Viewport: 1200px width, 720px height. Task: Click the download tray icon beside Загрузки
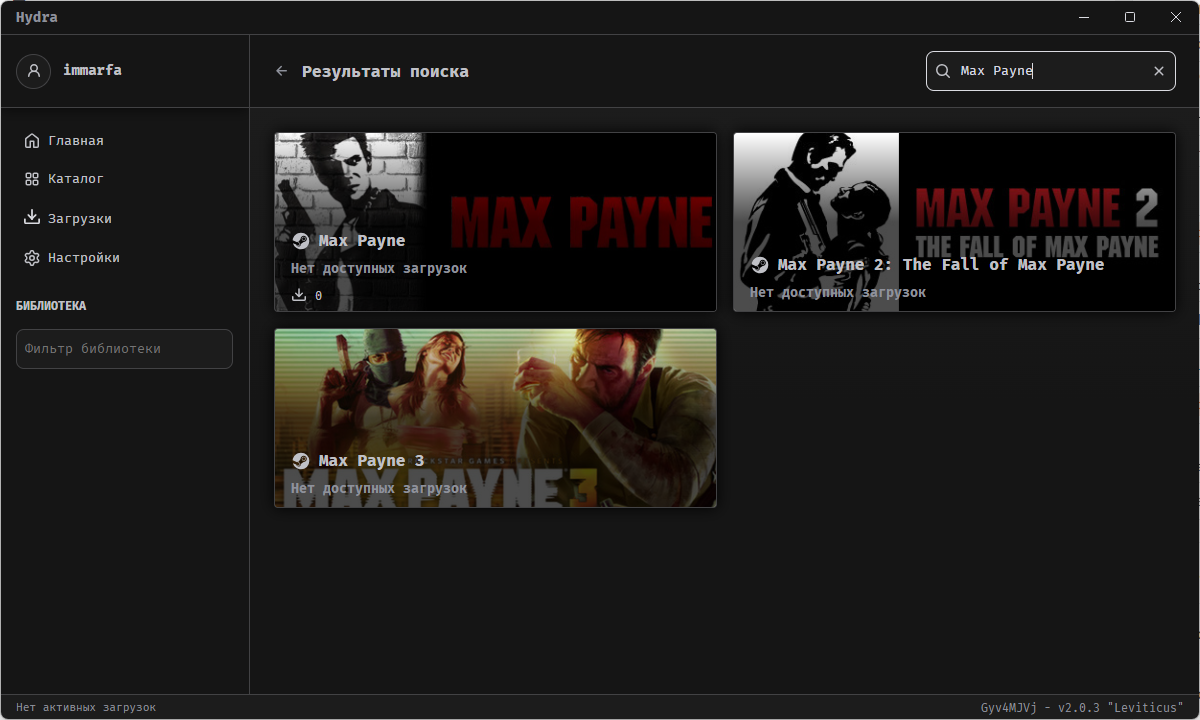(x=32, y=218)
